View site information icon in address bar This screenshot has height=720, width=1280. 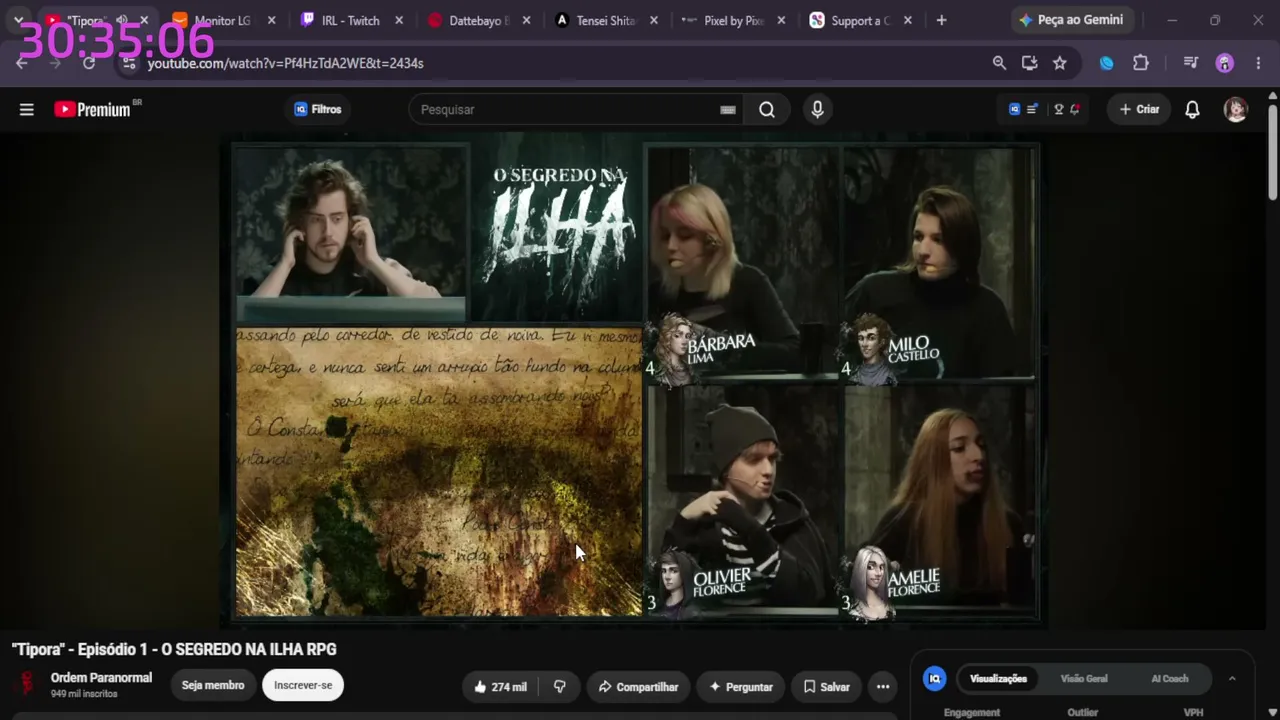point(127,63)
